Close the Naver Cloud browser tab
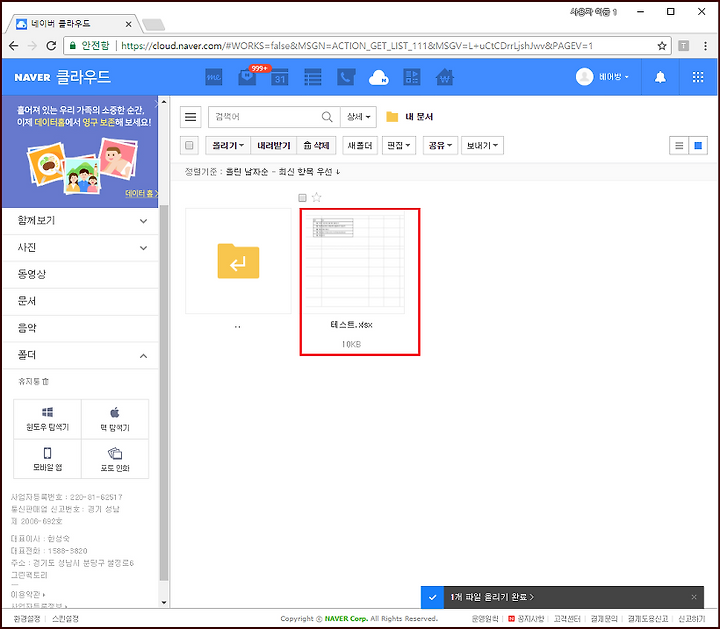The width and height of the screenshot is (720, 629). [x=129, y=24]
